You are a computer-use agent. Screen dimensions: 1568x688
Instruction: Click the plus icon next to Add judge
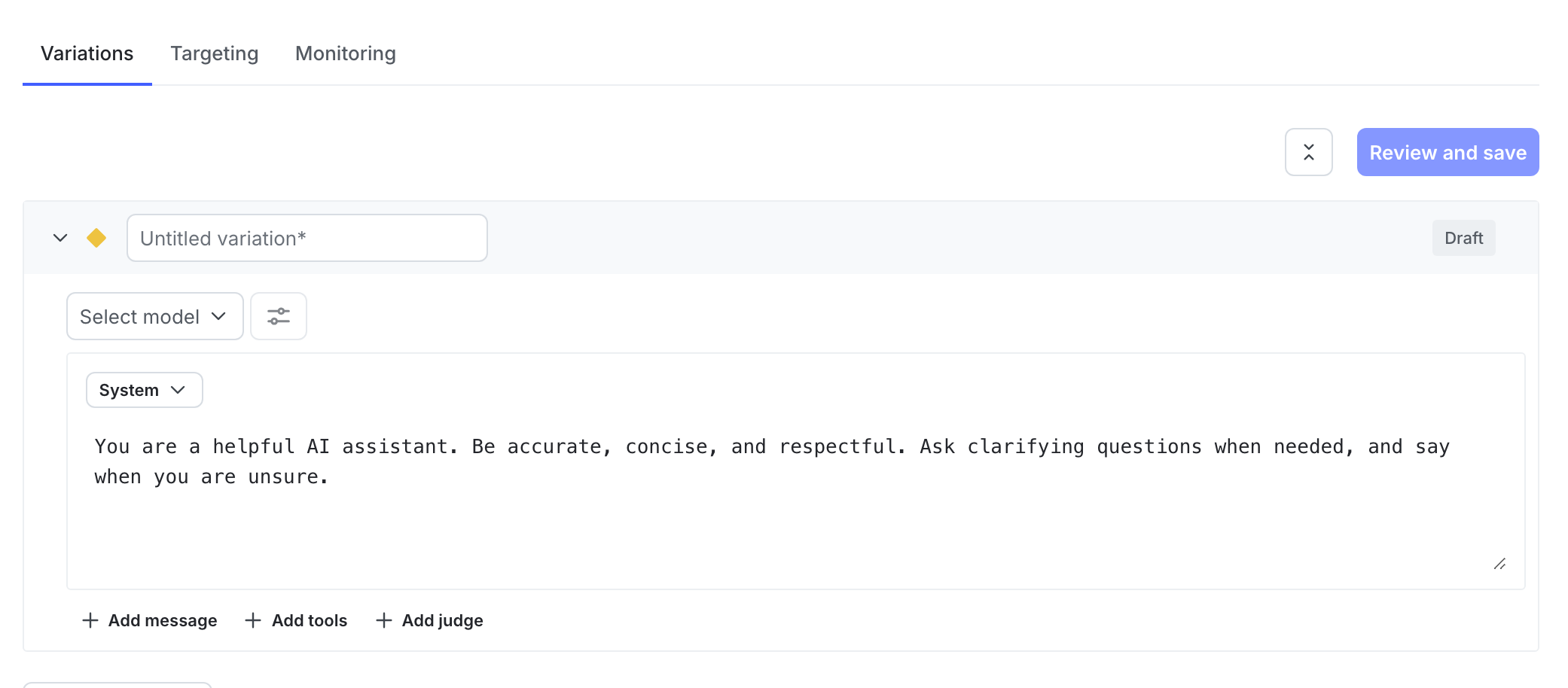[x=383, y=620]
